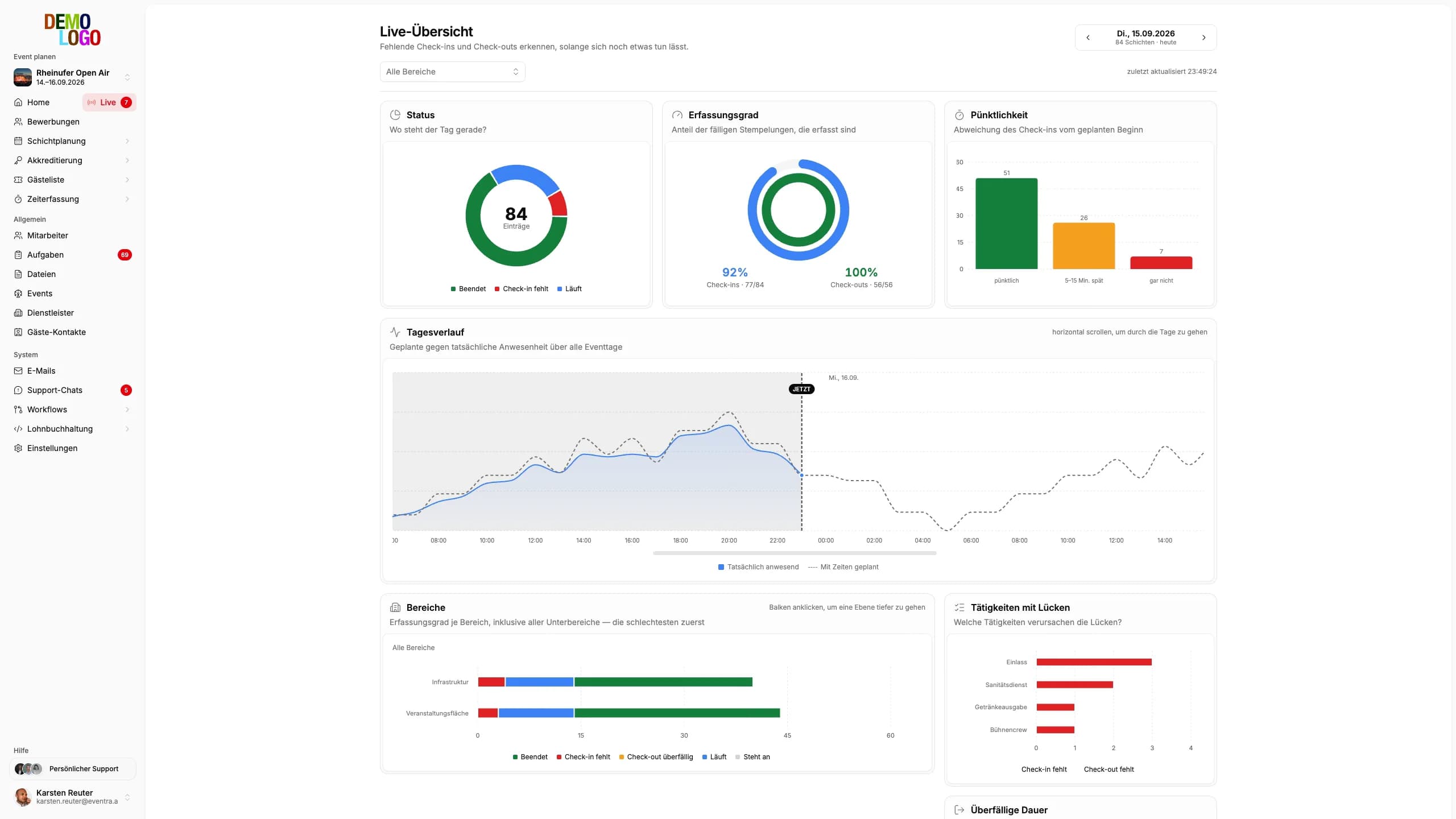1456x819 pixels.
Task: Click the Bewerbungen people icon
Action: (18, 122)
